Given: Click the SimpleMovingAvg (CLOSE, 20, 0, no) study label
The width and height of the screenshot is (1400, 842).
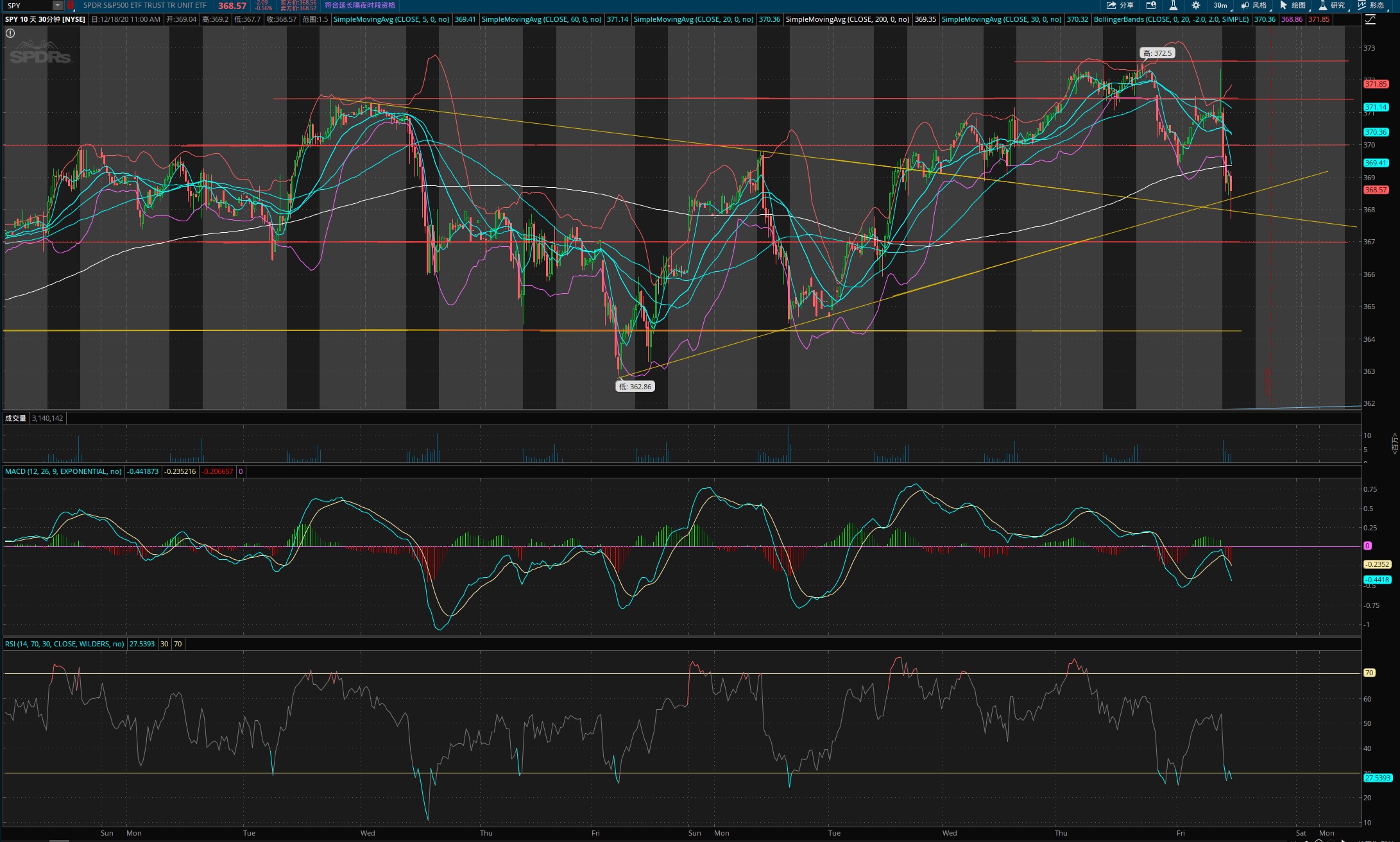Looking at the screenshot, I should click(x=694, y=19).
